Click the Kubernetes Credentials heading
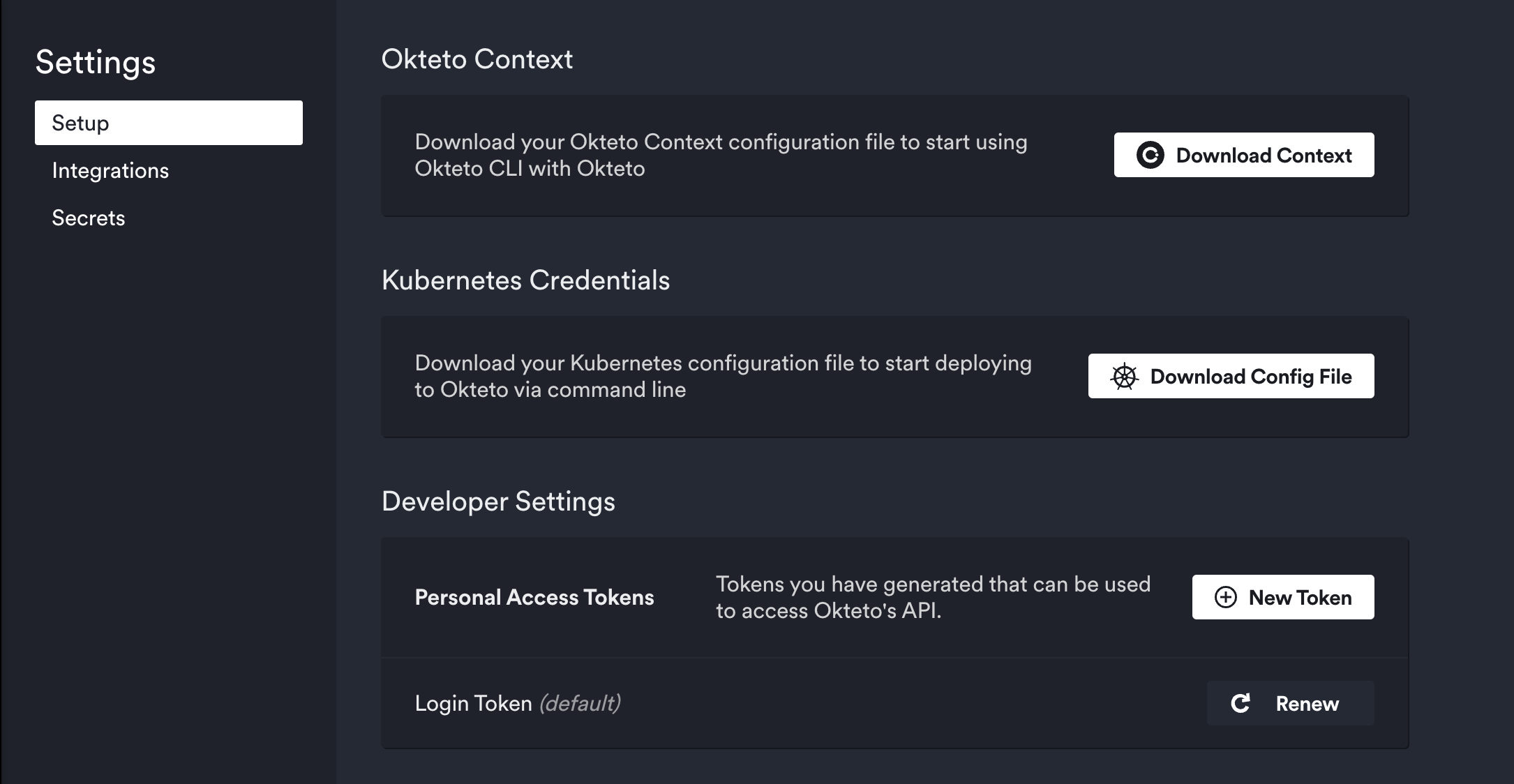 [525, 280]
